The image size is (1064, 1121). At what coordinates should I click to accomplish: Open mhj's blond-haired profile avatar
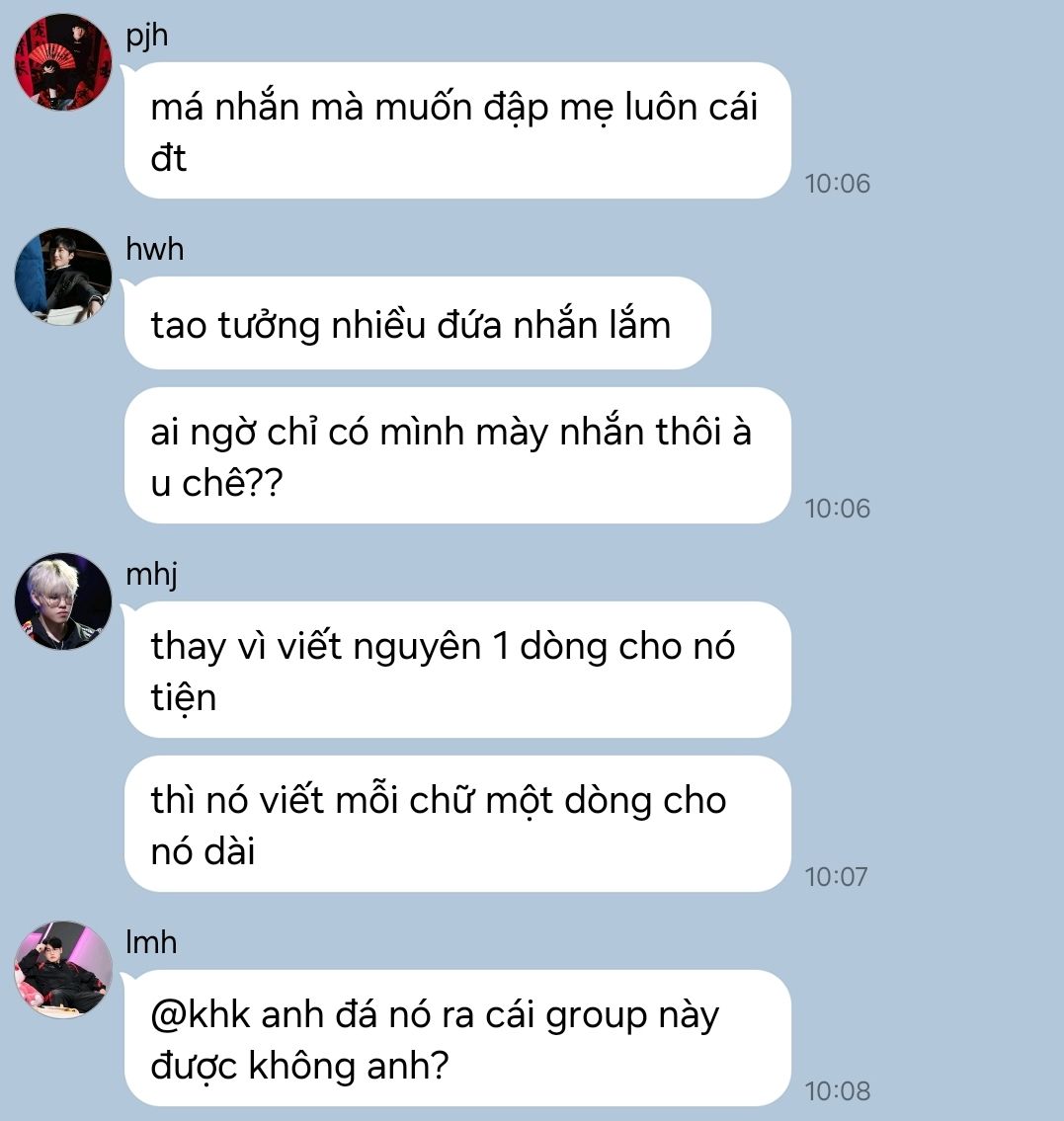63,601
